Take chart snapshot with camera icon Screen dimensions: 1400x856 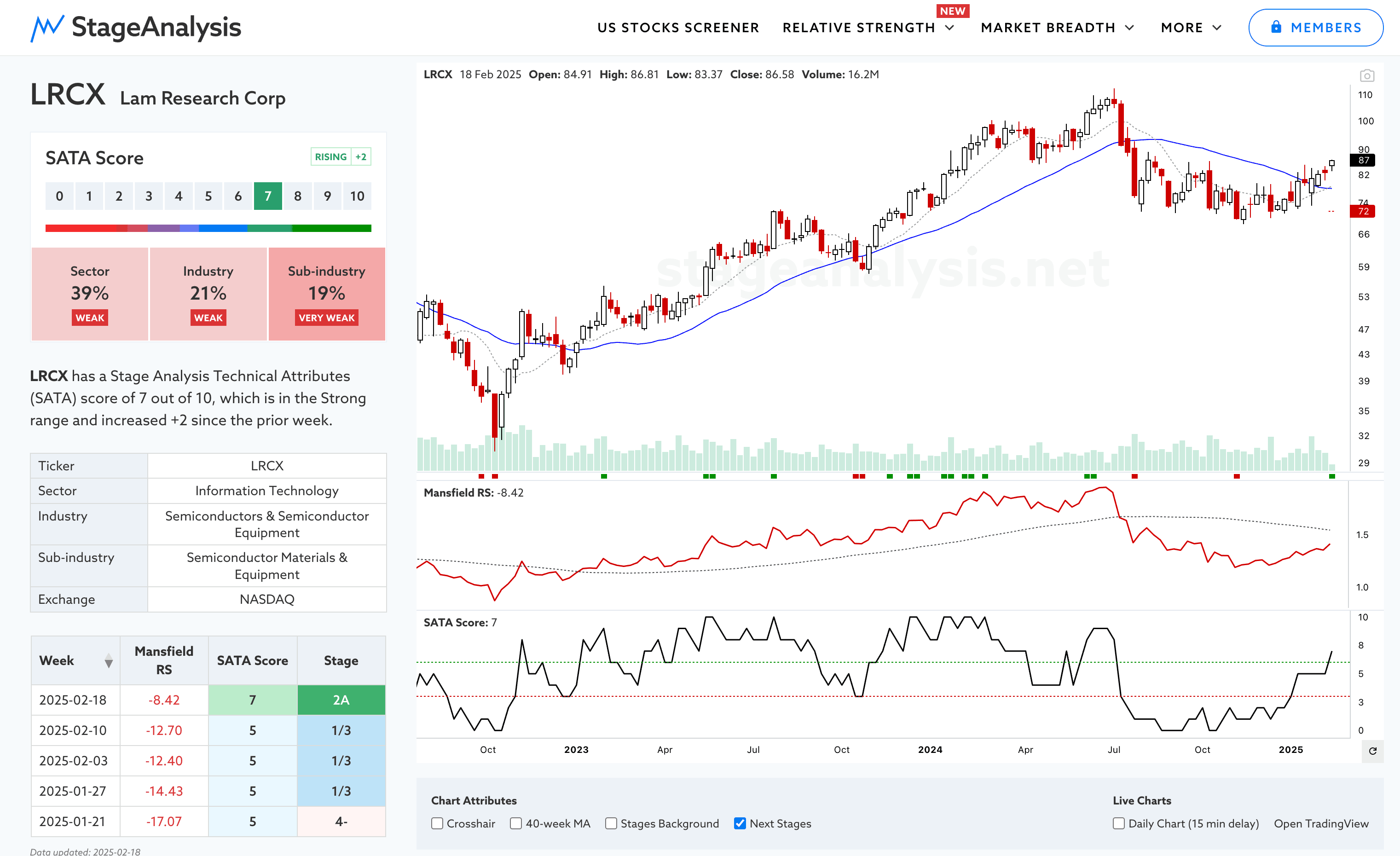click(x=1366, y=75)
